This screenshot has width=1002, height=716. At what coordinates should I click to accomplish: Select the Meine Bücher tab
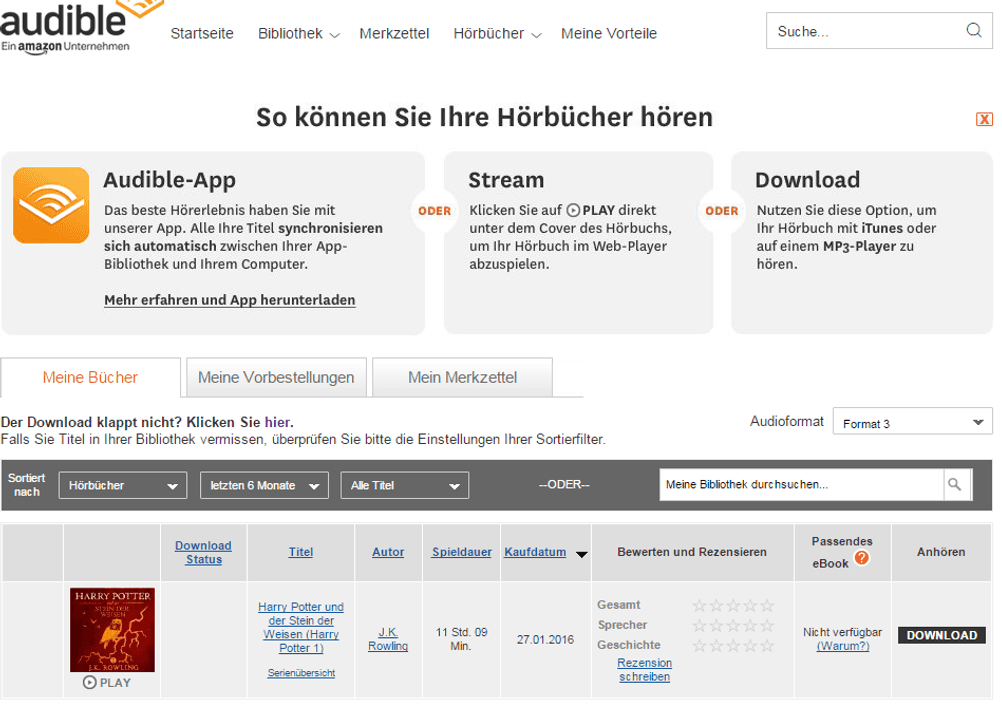click(90, 377)
